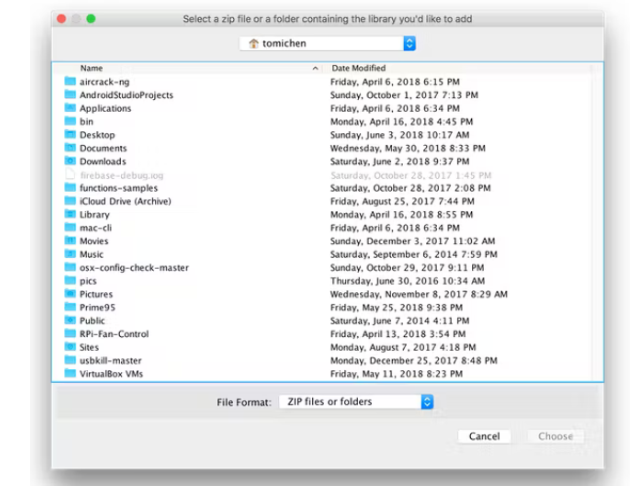This screenshot has width=639, height=486.
Task: Click the Public folder icon
Action: 70,320
